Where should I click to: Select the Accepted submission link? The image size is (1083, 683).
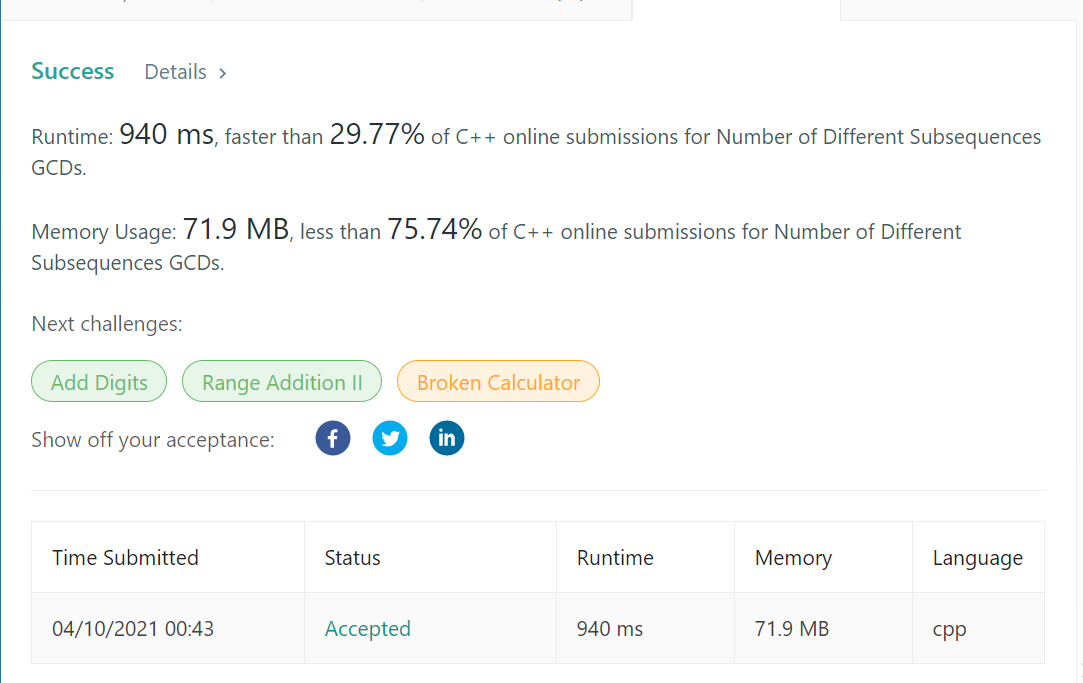tap(368, 628)
